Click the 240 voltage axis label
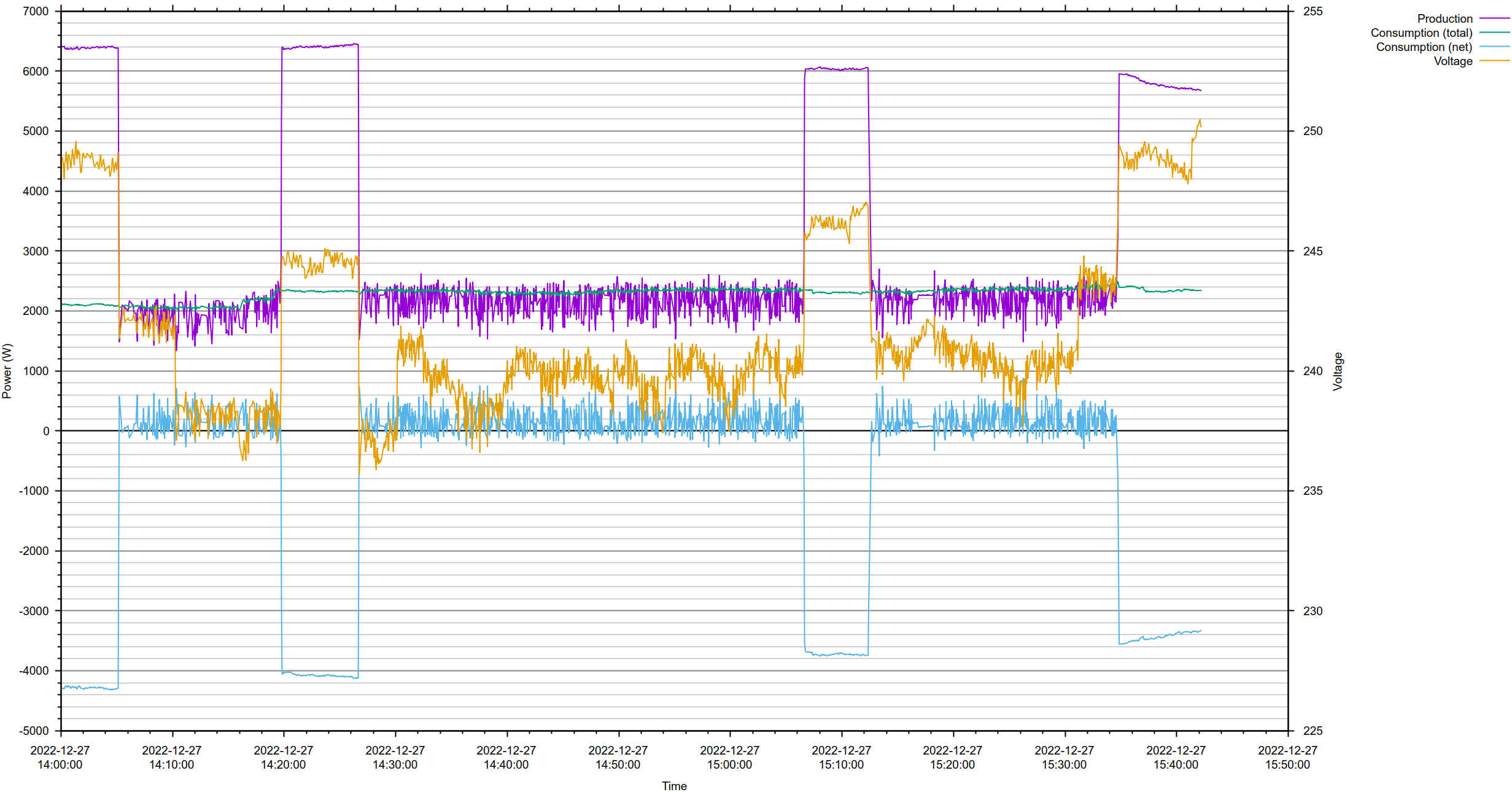Image resolution: width=1512 pixels, height=792 pixels. [x=1312, y=371]
